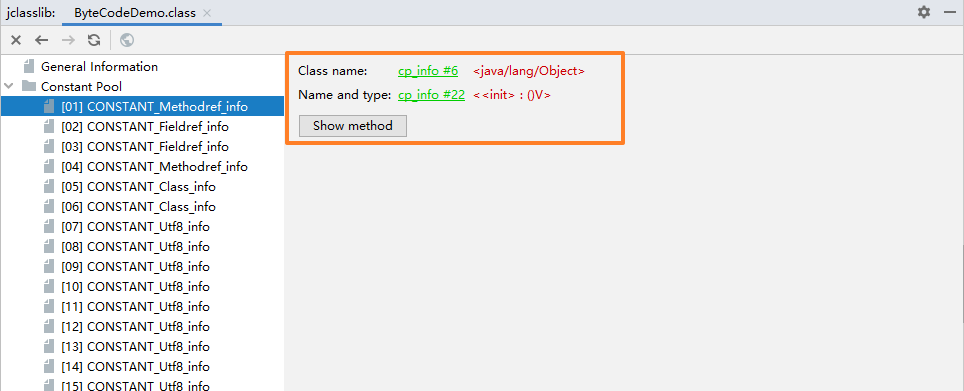Follow the cp_info #22 link
The image size is (964, 391).
[431, 95]
